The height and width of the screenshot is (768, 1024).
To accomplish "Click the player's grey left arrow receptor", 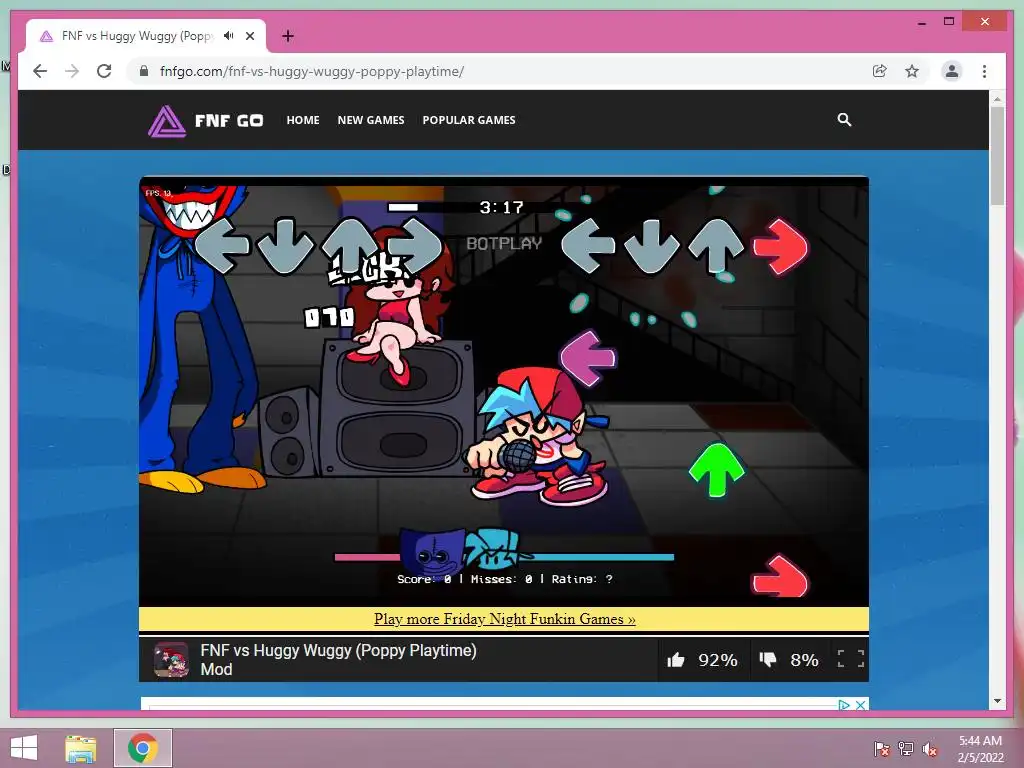I will [588, 246].
